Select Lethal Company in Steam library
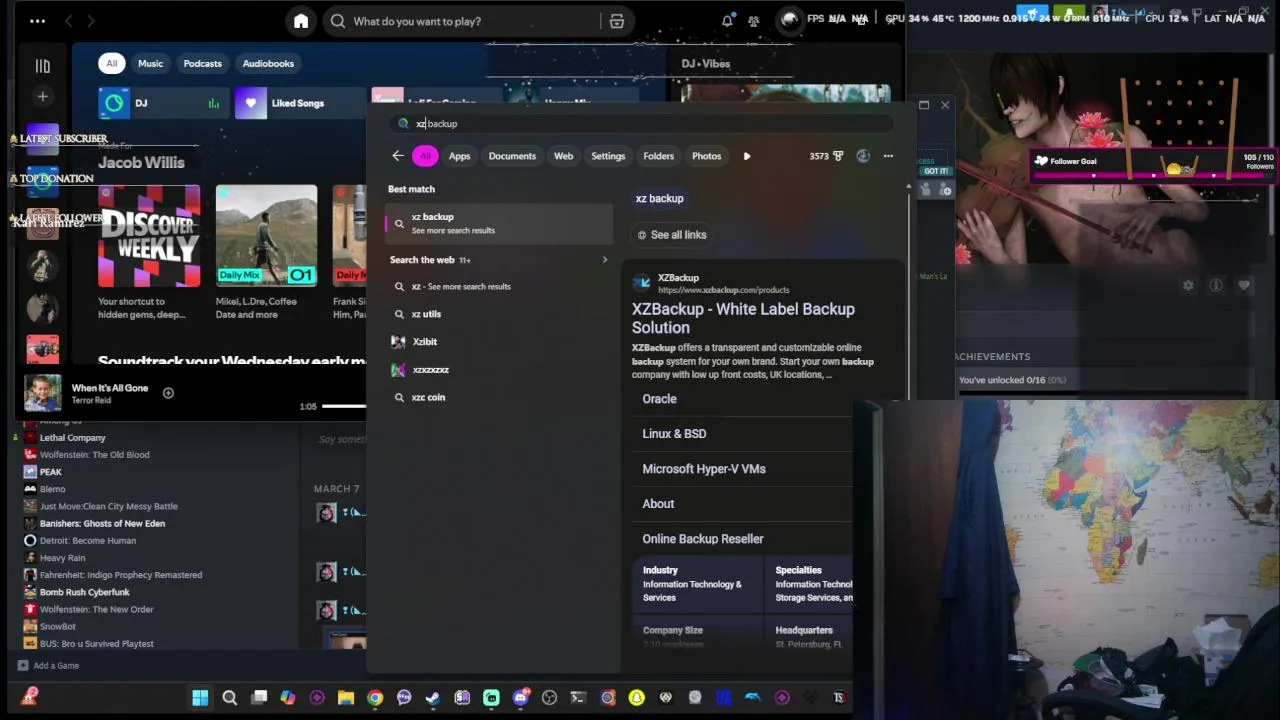The height and width of the screenshot is (720, 1280). coord(72,438)
